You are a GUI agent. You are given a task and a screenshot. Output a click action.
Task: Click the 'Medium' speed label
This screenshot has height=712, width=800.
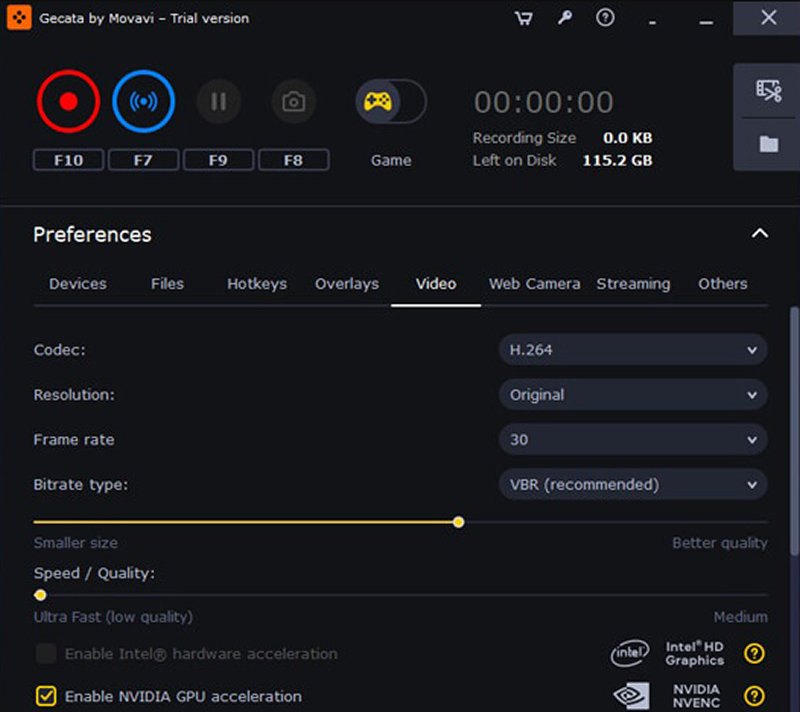pos(740,617)
